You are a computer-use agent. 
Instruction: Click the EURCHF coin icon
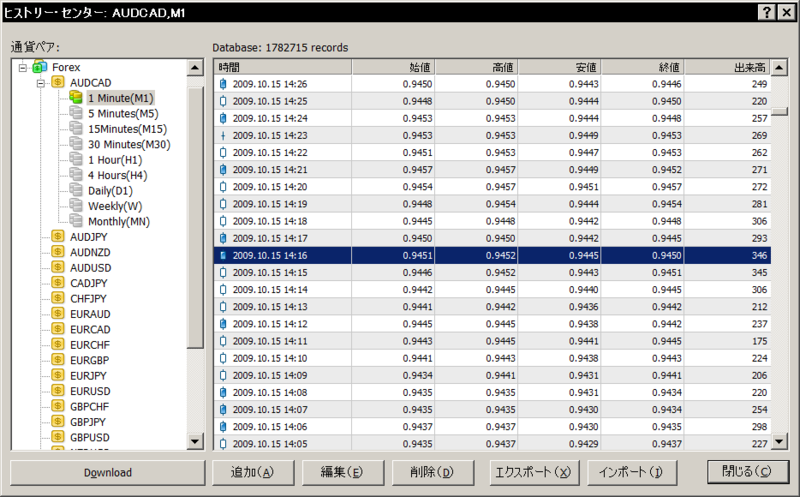tap(58, 344)
